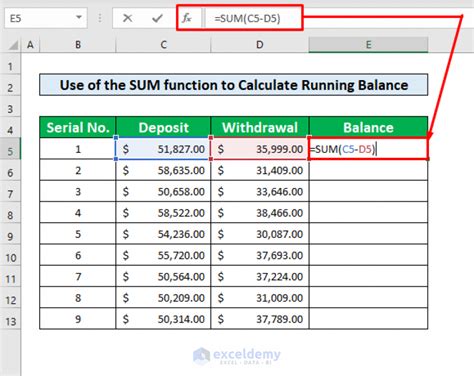The width and height of the screenshot is (474, 376).
Task: Click serial number 3 cell
Action: 78,191
